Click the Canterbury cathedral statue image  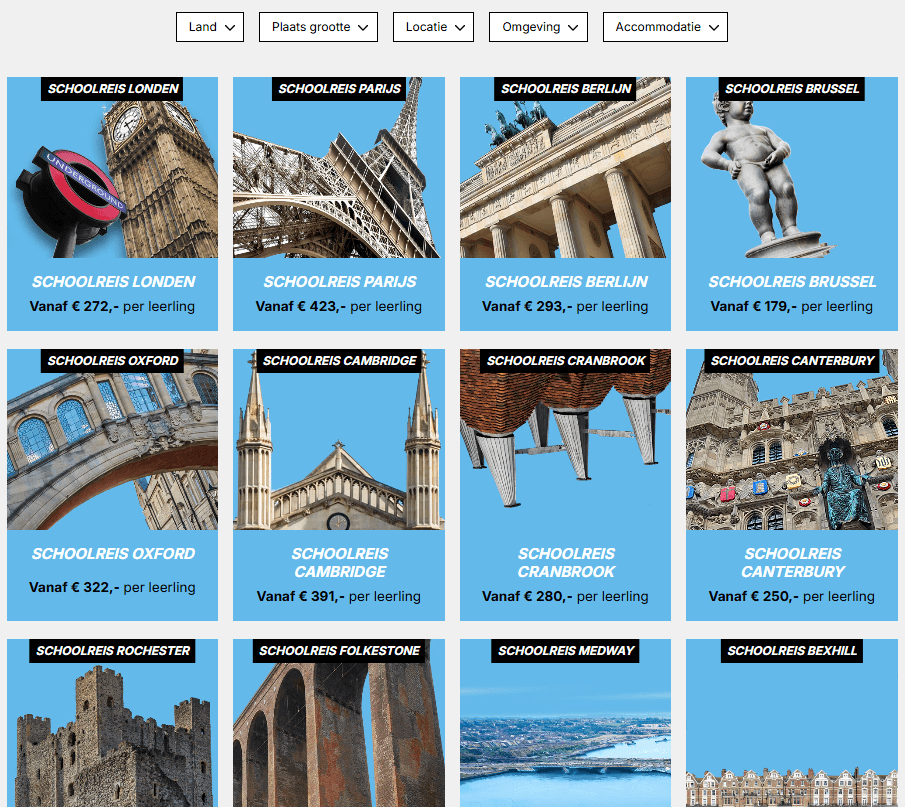click(x=791, y=450)
